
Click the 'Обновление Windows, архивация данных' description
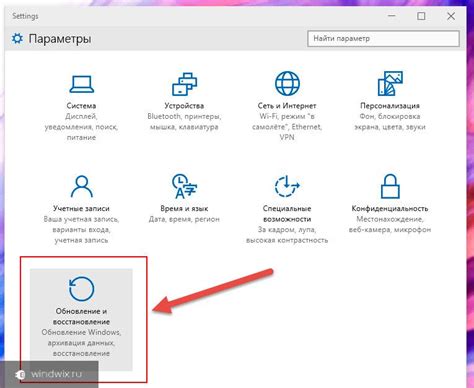point(81,343)
